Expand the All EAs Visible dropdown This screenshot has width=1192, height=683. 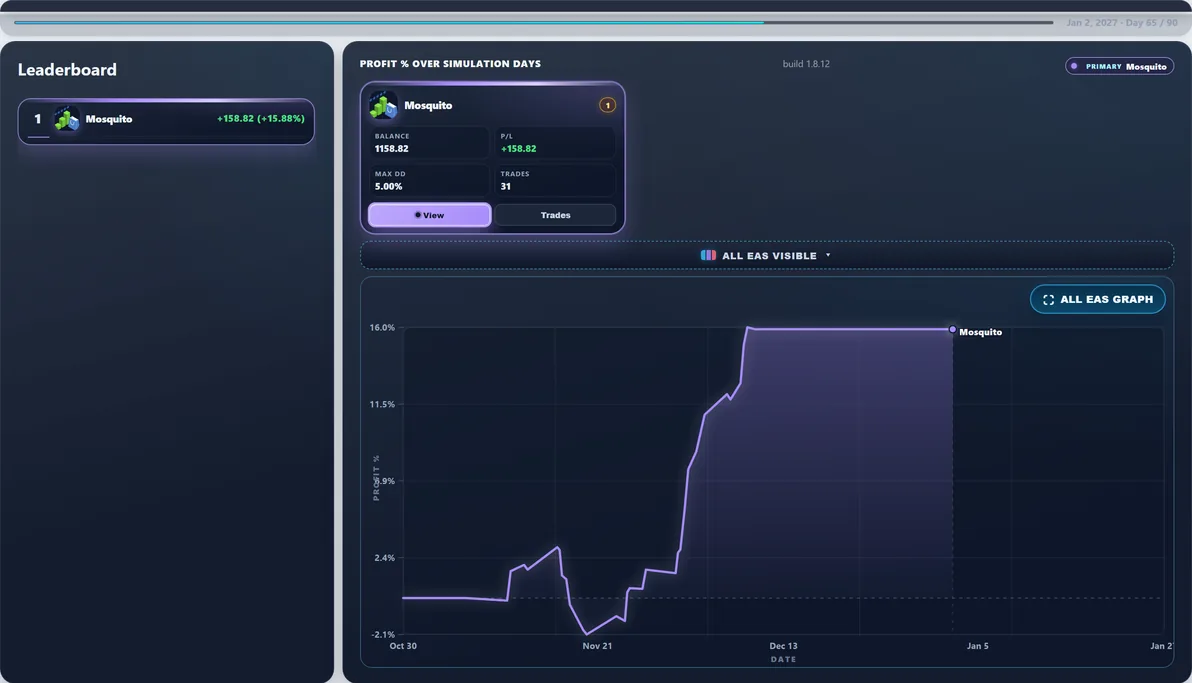point(766,256)
